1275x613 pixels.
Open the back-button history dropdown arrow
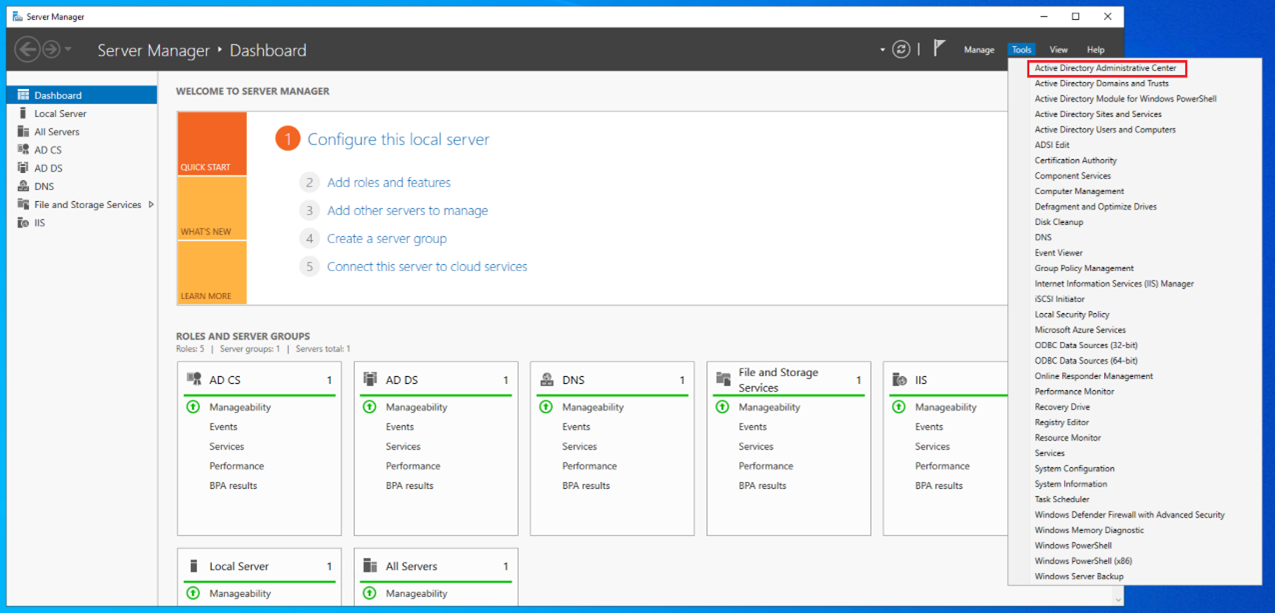coord(67,49)
